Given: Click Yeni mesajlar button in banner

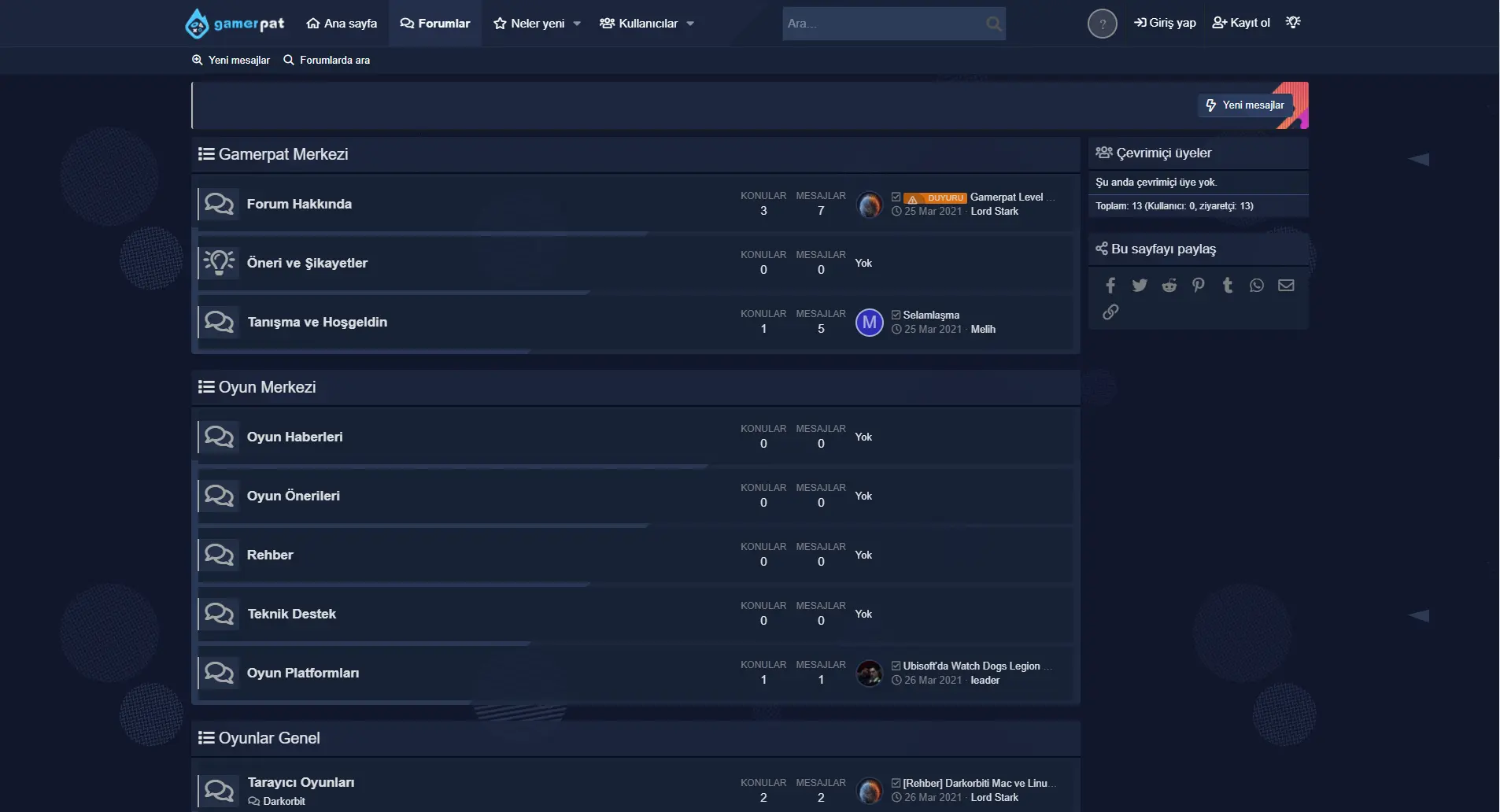Looking at the screenshot, I should point(1245,105).
